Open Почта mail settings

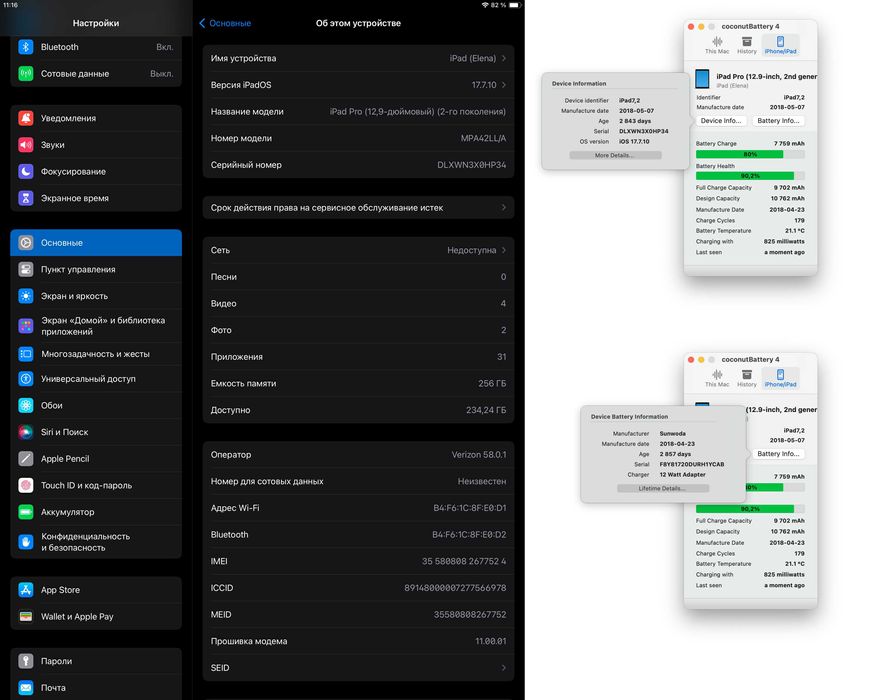(x=96, y=687)
